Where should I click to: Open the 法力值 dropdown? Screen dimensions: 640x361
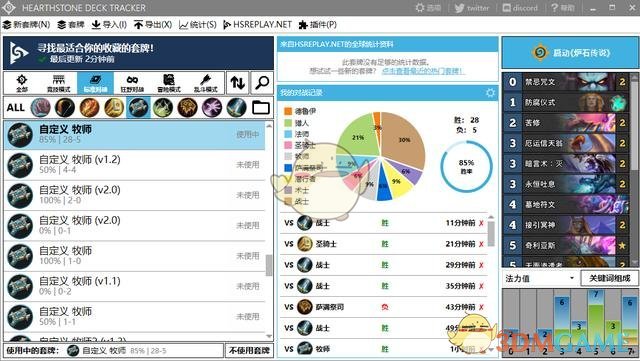[540, 279]
